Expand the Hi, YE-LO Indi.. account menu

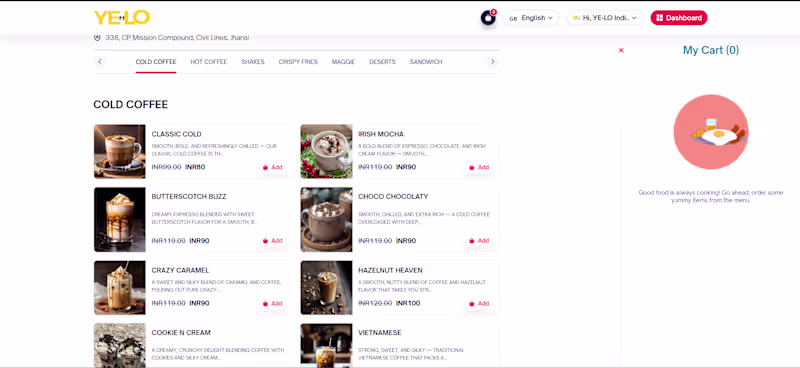[605, 18]
